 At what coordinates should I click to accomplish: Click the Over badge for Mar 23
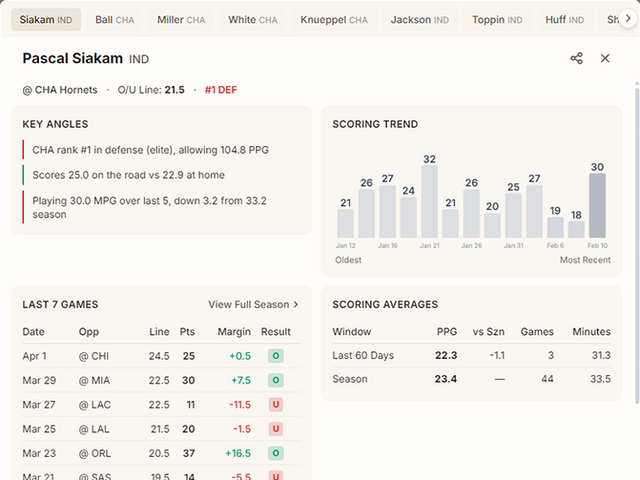[x=276, y=453]
